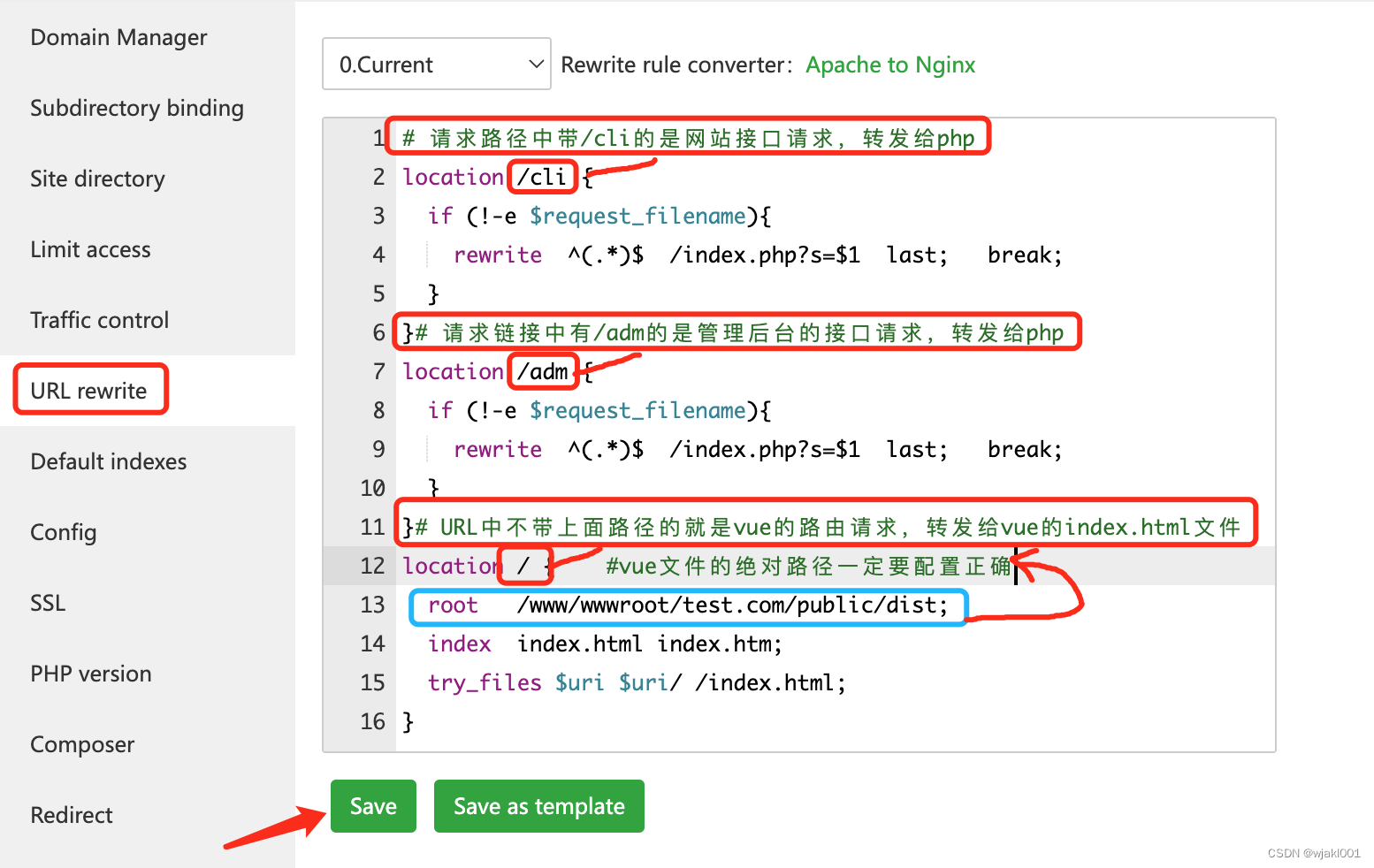Open Redirect settings
The image size is (1374, 868).
[x=71, y=814]
